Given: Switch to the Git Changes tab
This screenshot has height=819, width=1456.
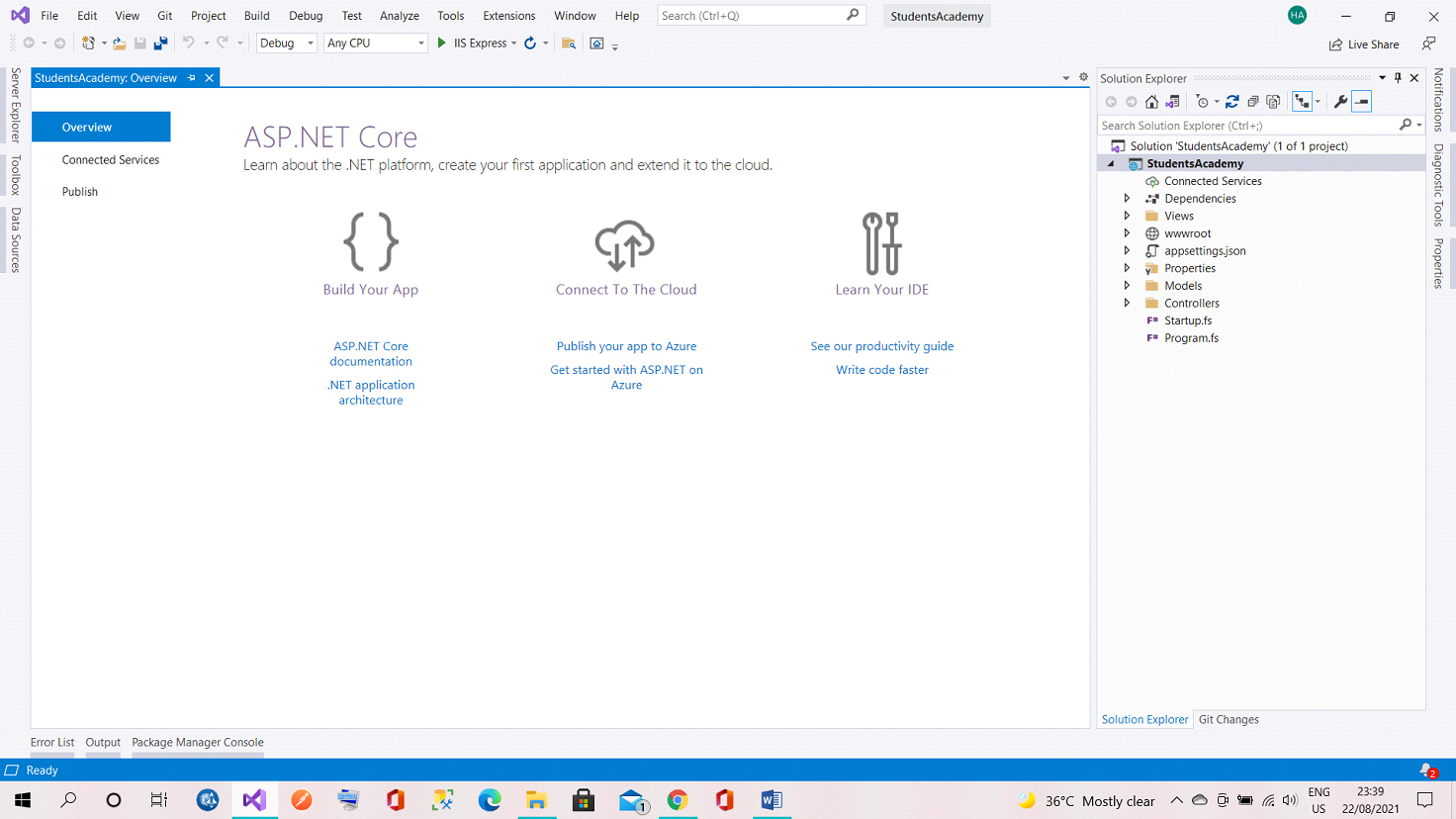Looking at the screenshot, I should tap(1228, 720).
